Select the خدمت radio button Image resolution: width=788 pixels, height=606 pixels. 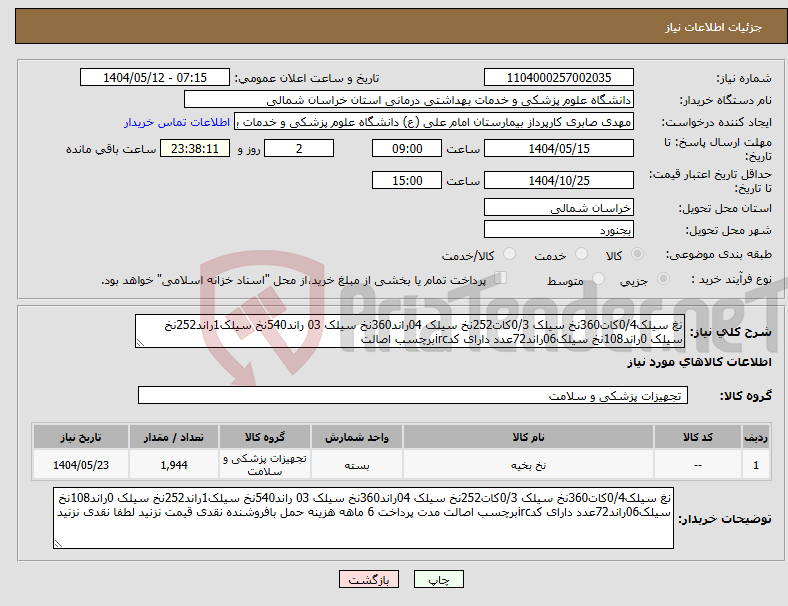point(581,254)
